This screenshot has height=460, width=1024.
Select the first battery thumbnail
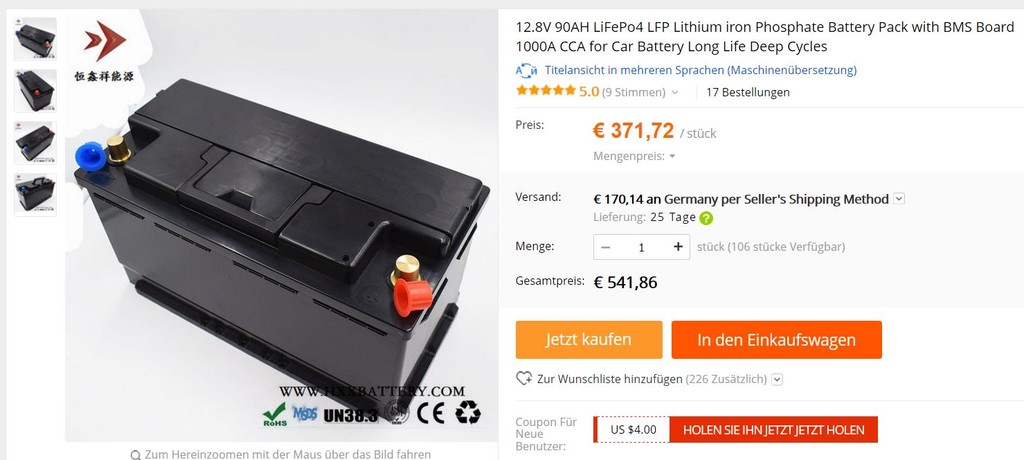[x=35, y=39]
